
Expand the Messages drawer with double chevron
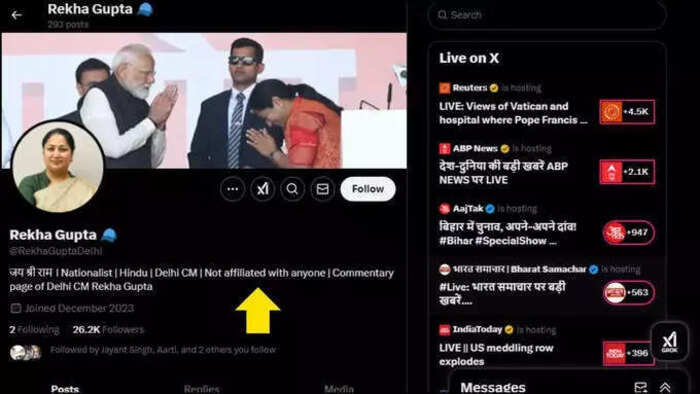tap(665, 387)
